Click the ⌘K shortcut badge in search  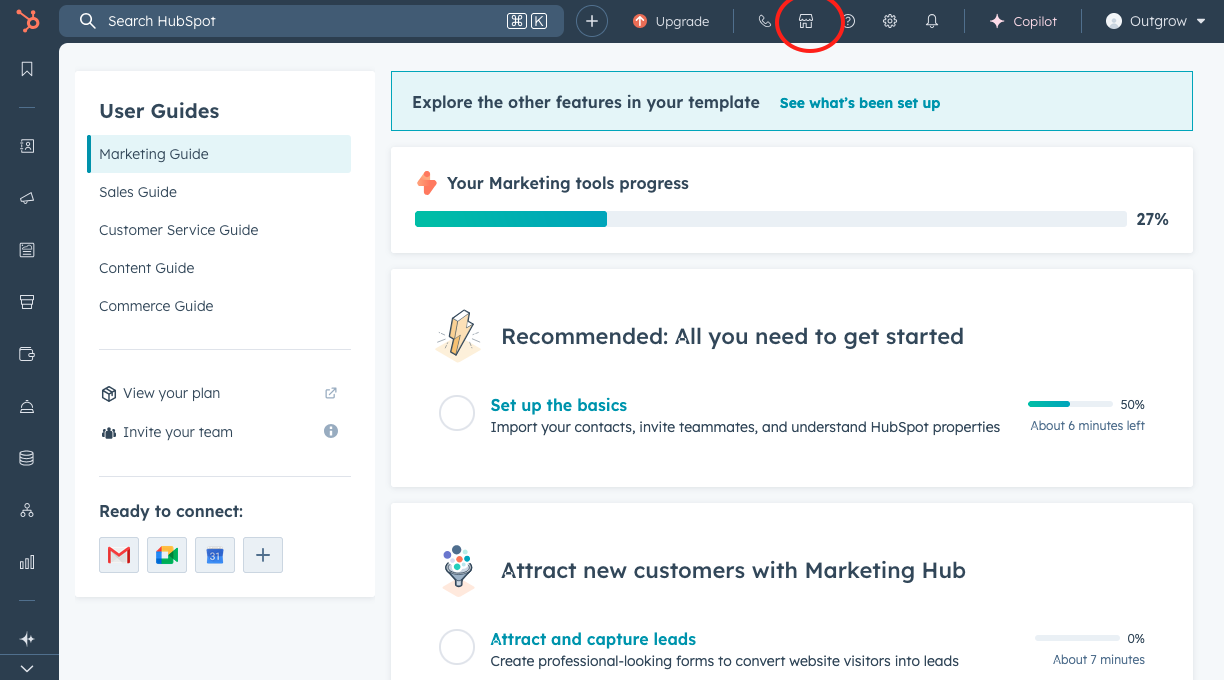(x=527, y=21)
